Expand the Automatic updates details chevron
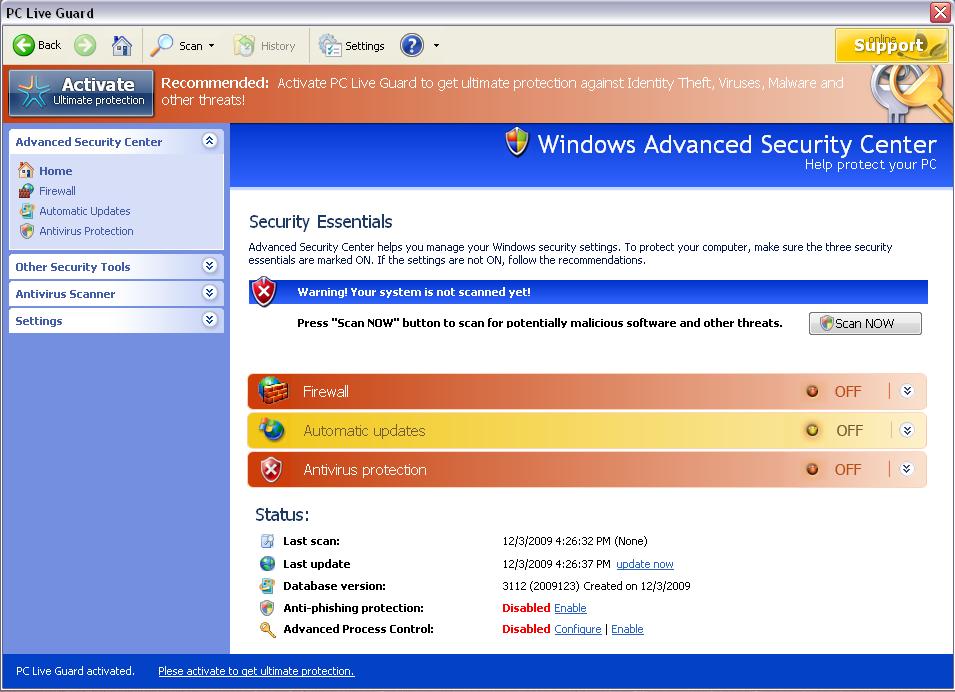The image size is (955, 692). point(907,431)
